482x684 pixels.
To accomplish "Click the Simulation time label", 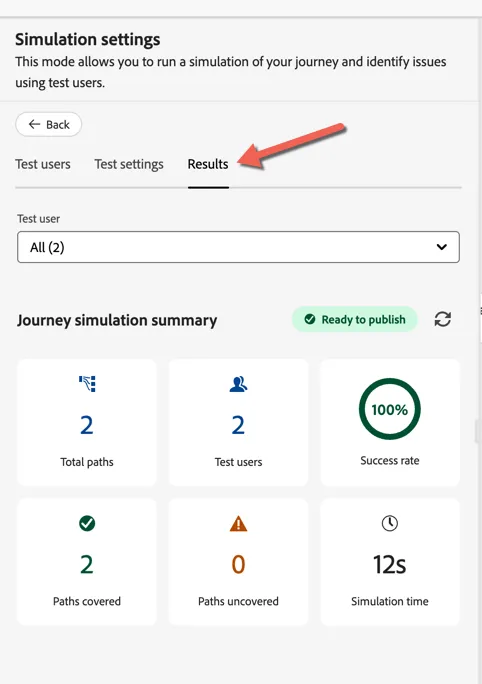I will [390, 601].
